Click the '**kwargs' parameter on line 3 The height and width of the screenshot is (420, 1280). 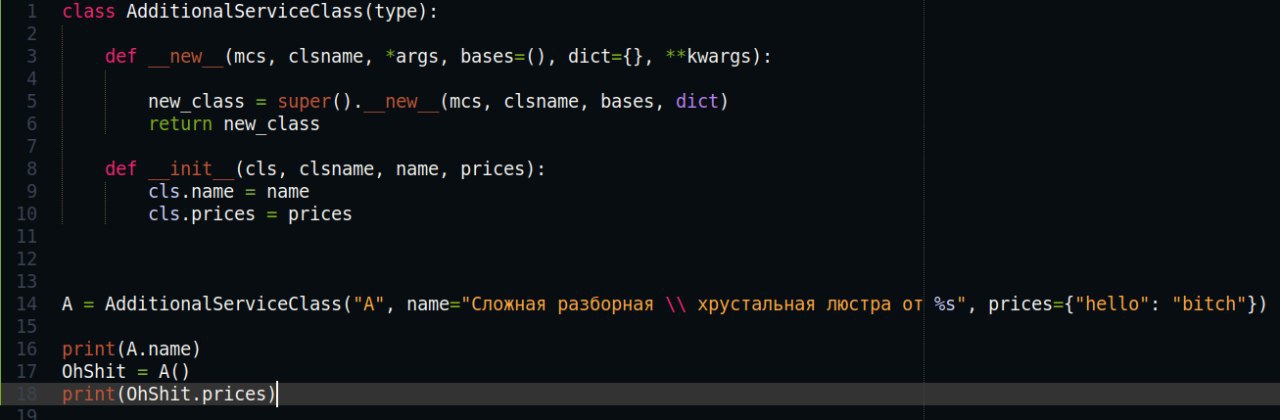[708, 57]
